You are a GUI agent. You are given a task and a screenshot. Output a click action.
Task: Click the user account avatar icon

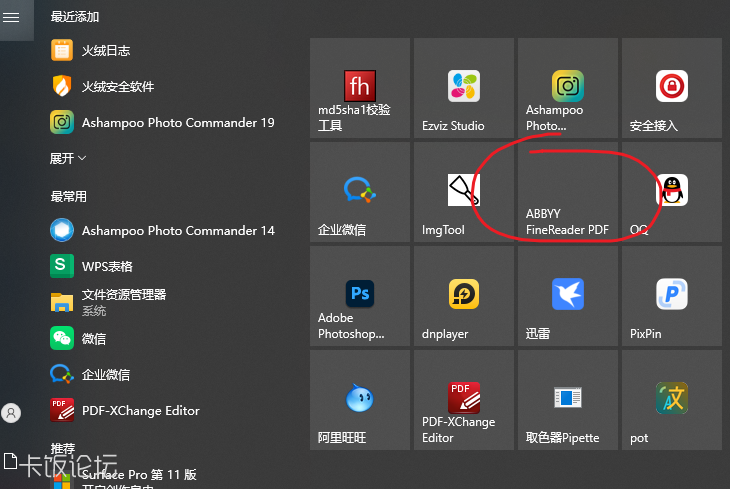[x=11, y=413]
